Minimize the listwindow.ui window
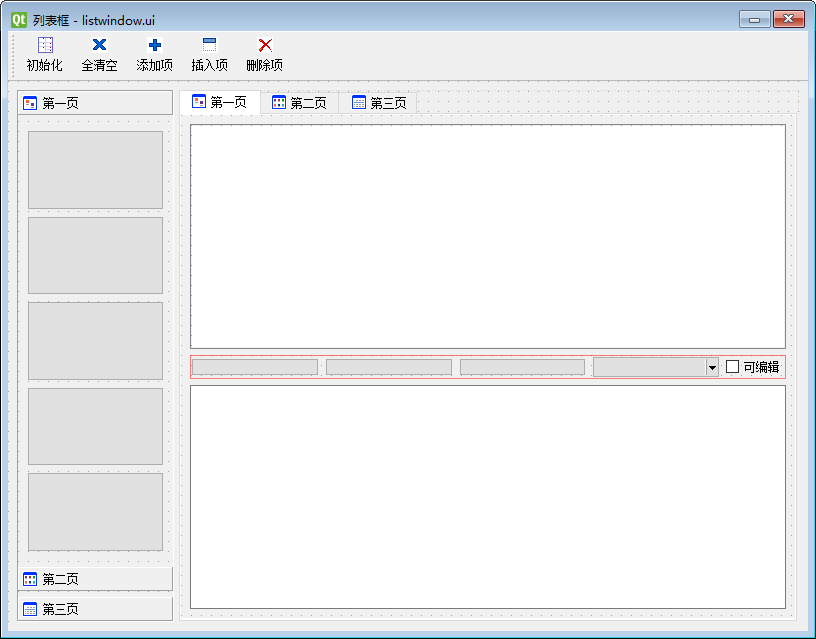The height and width of the screenshot is (639, 816). click(755, 19)
